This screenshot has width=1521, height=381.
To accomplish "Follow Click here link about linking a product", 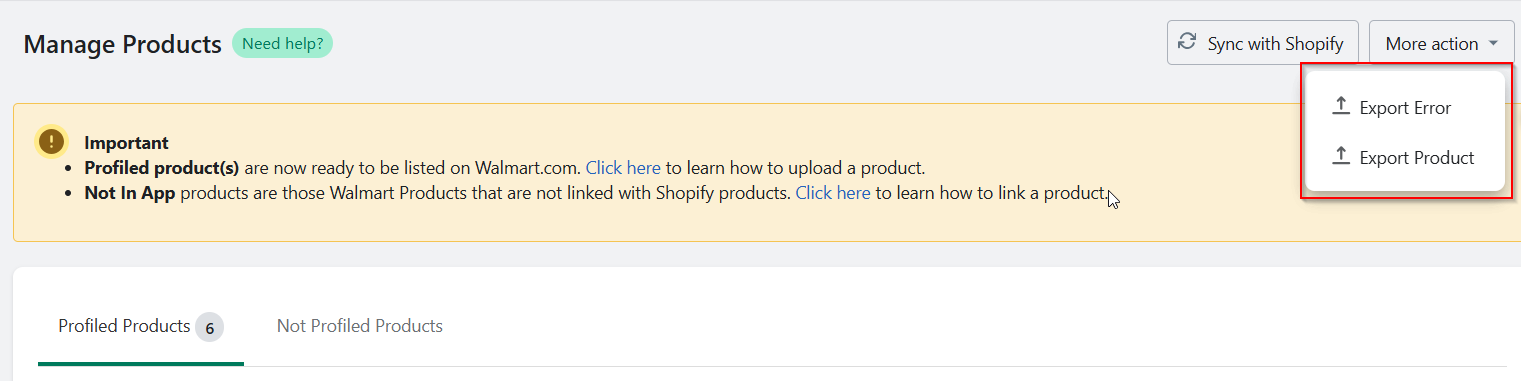I will [x=833, y=193].
